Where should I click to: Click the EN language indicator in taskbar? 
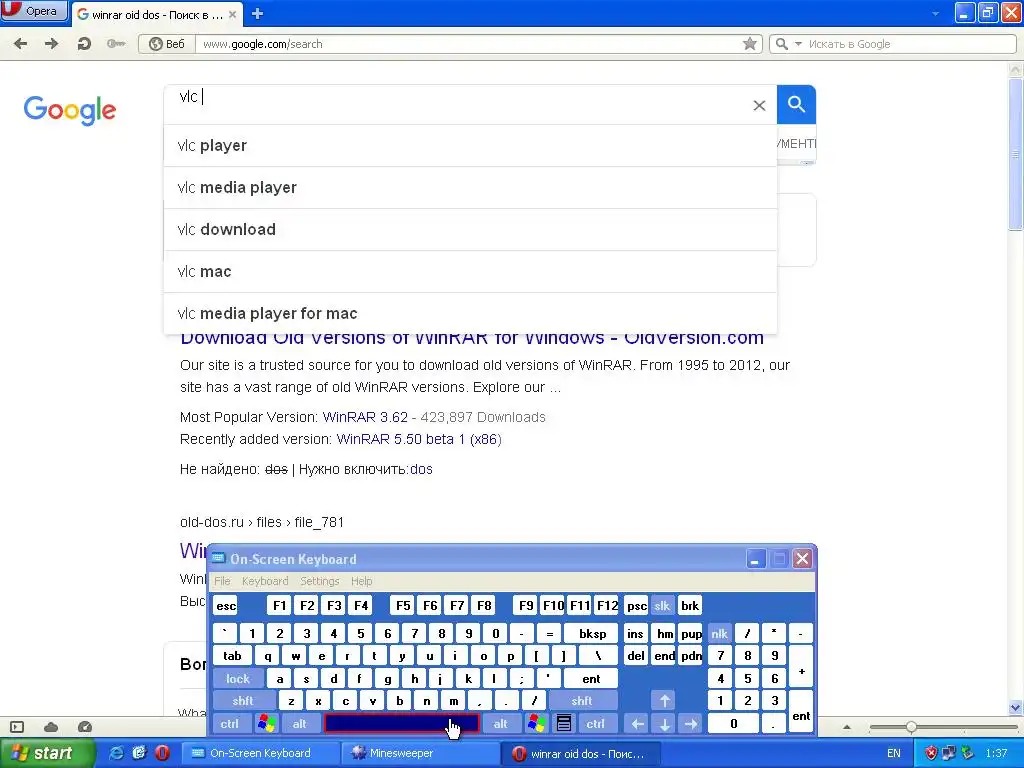coord(894,753)
